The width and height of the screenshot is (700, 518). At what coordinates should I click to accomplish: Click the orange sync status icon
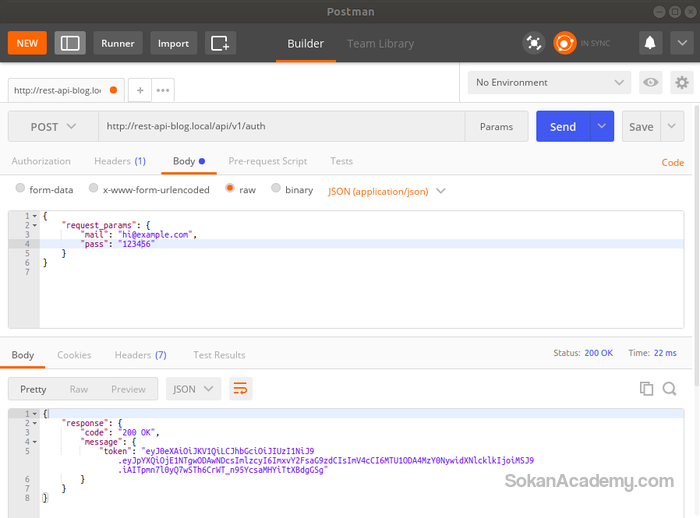click(565, 43)
